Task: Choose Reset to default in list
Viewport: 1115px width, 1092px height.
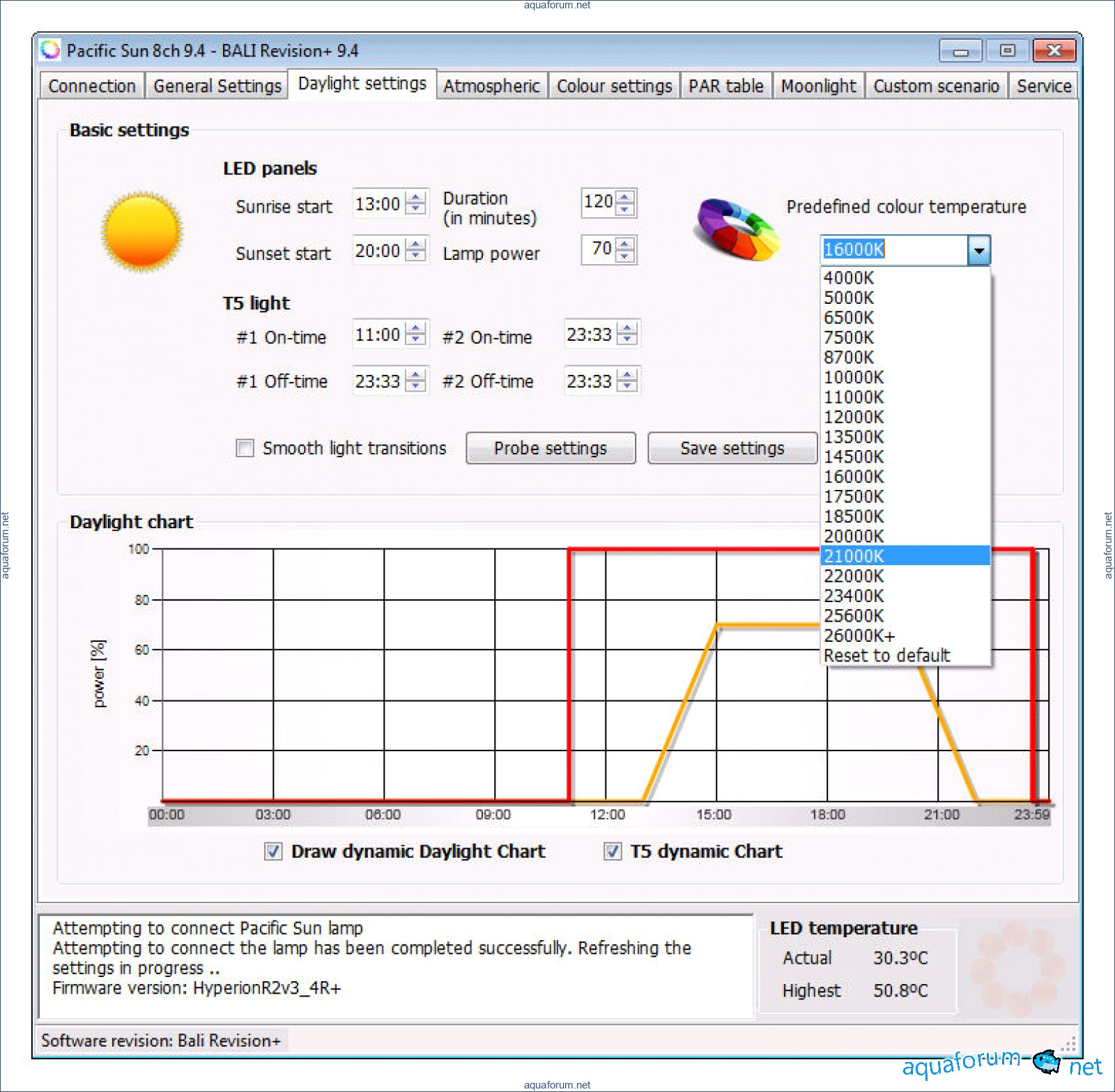Action: click(x=886, y=656)
